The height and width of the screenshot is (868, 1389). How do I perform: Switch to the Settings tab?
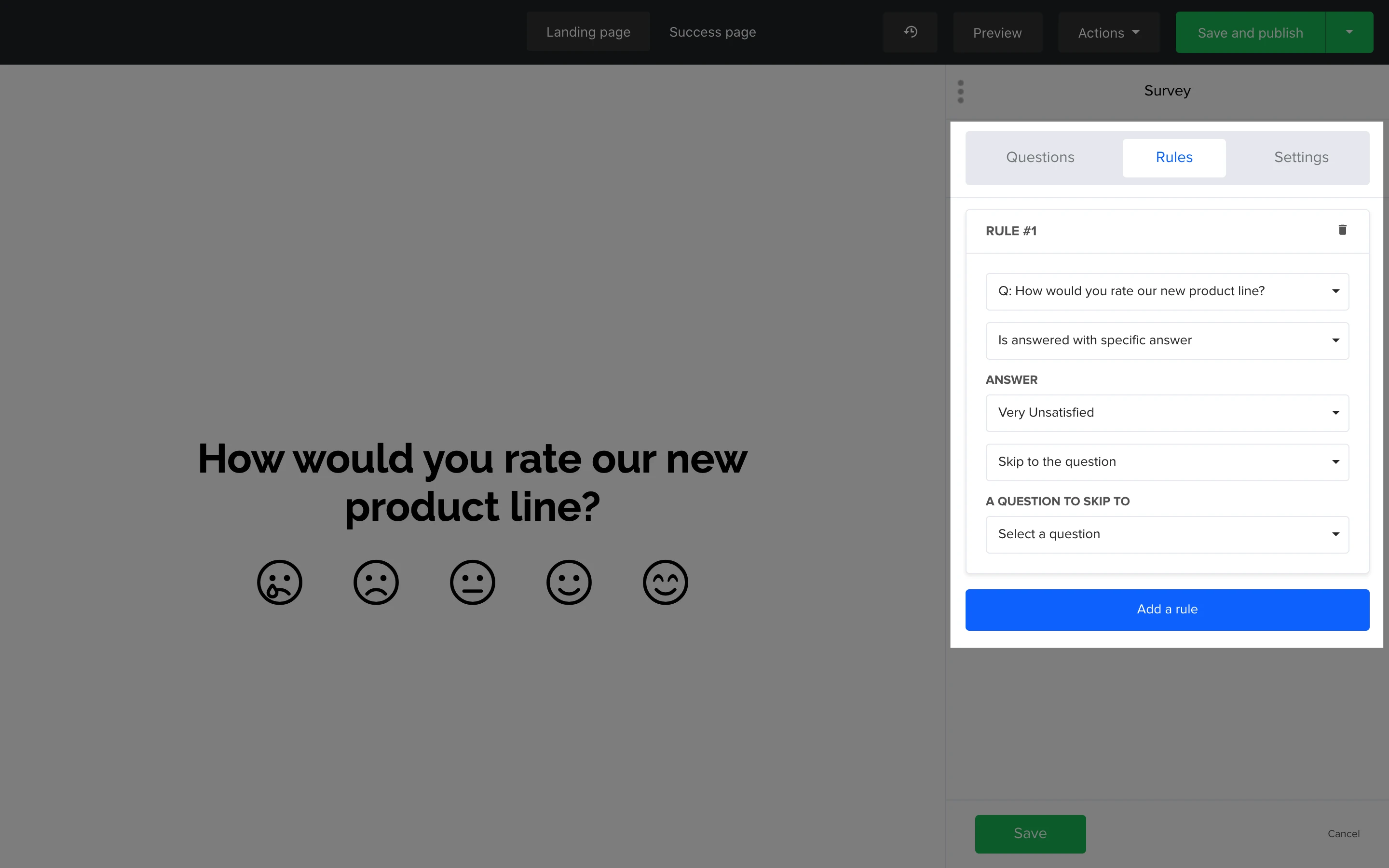point(1301,157)
